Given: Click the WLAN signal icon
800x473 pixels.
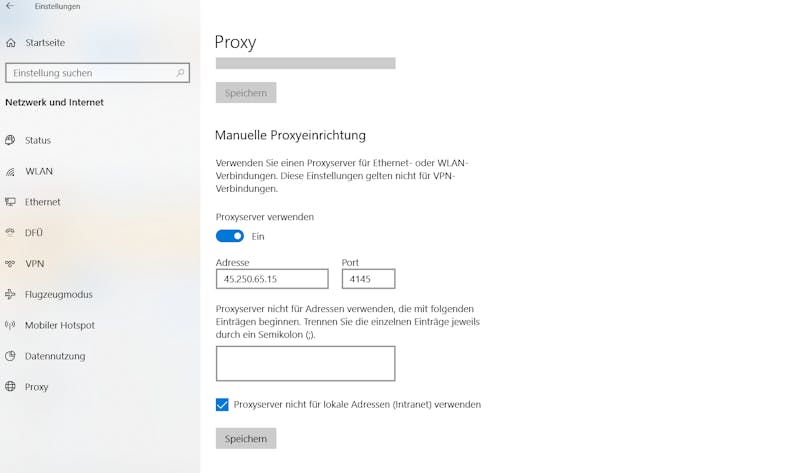Looking at the screenshot, I should [10, 171].
